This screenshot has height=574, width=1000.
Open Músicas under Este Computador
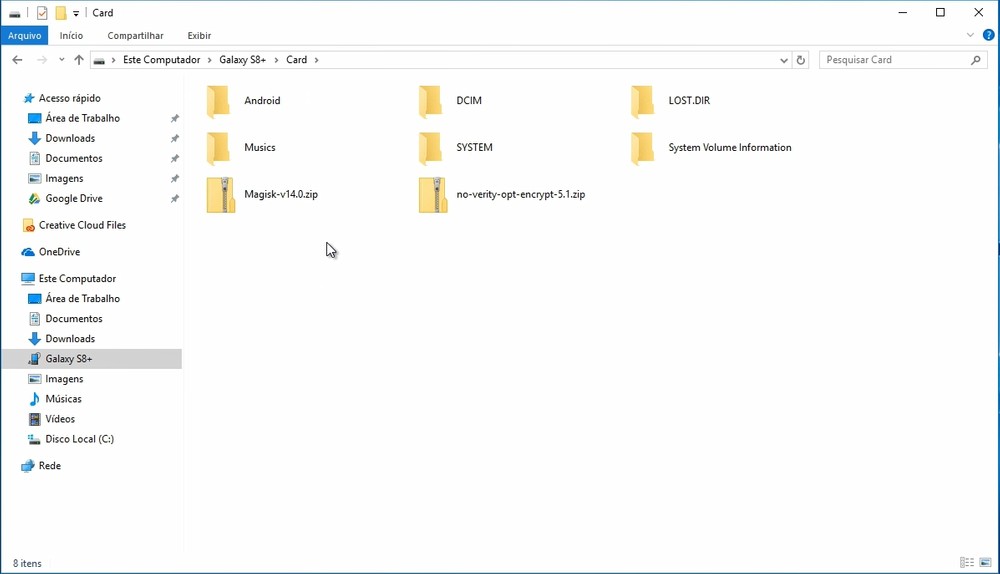[x=55, y=399]
